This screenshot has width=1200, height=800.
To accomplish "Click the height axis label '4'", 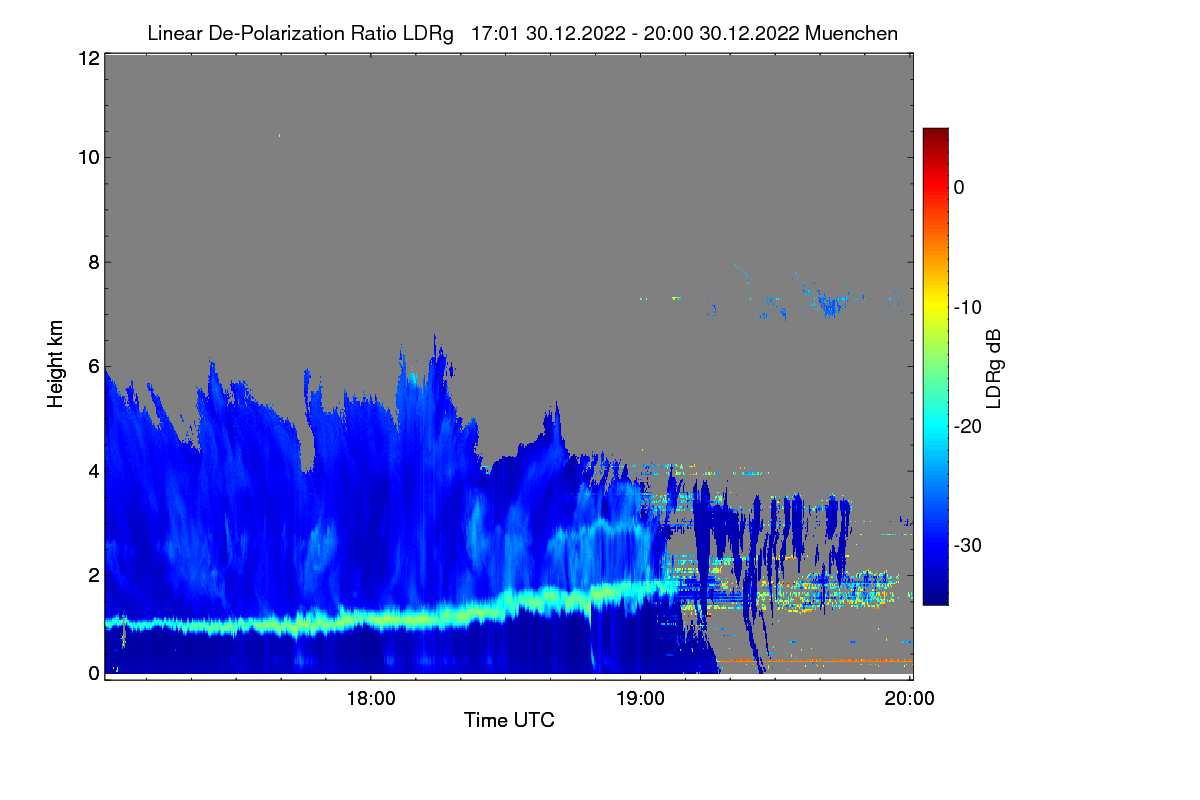I will (92, 470).
